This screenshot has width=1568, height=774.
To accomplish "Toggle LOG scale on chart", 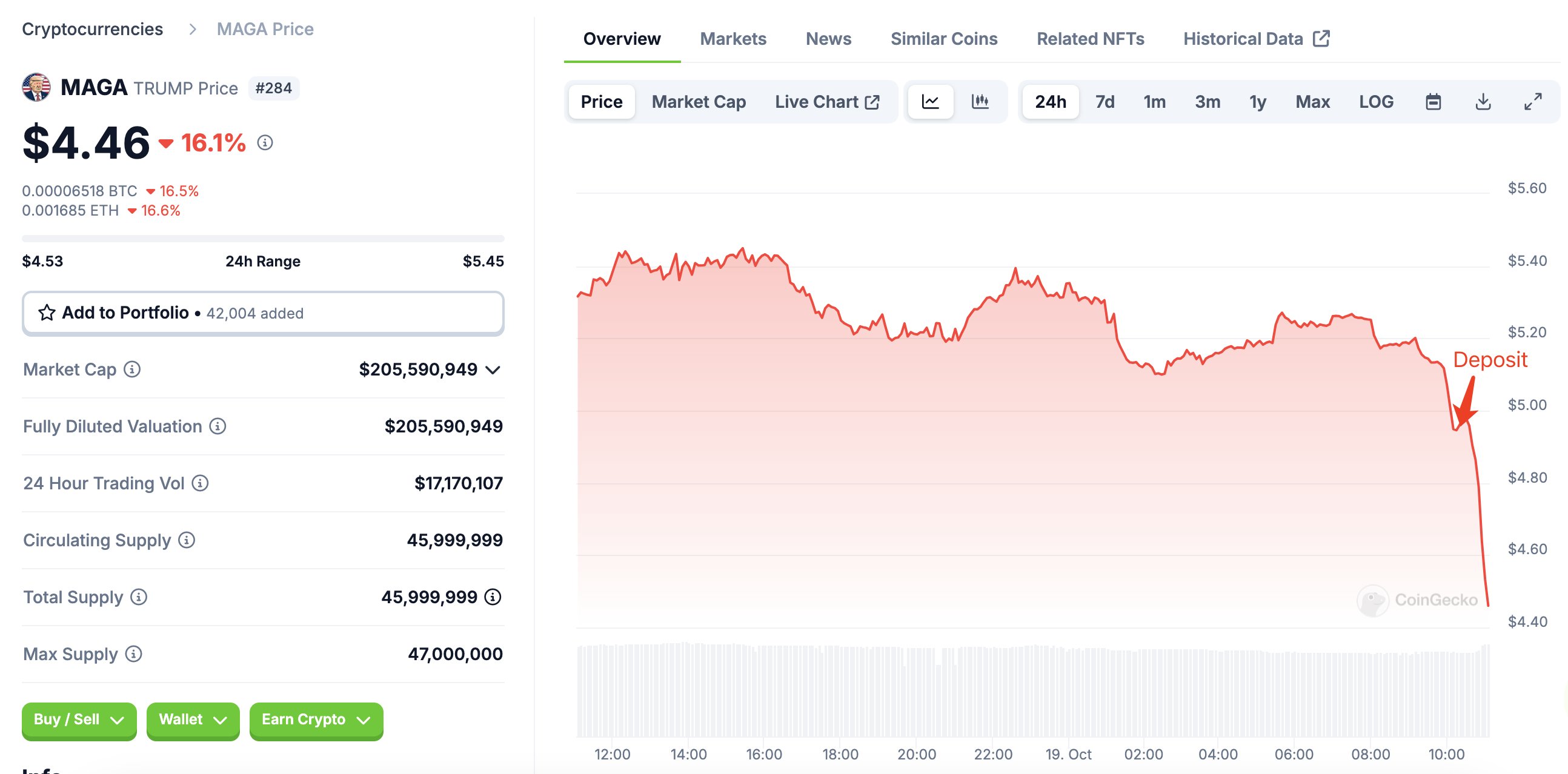I will 1377,102.
